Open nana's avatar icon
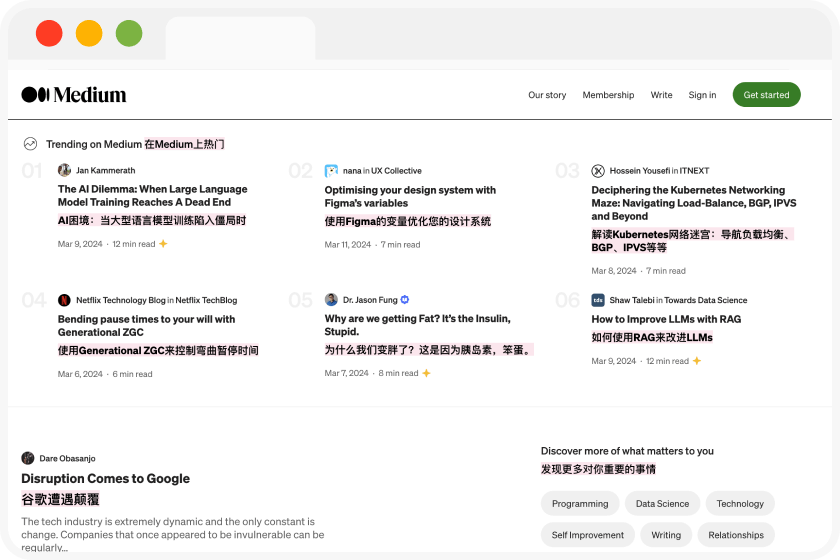Screen dimensions: 840x560 (x=331, y=171)
